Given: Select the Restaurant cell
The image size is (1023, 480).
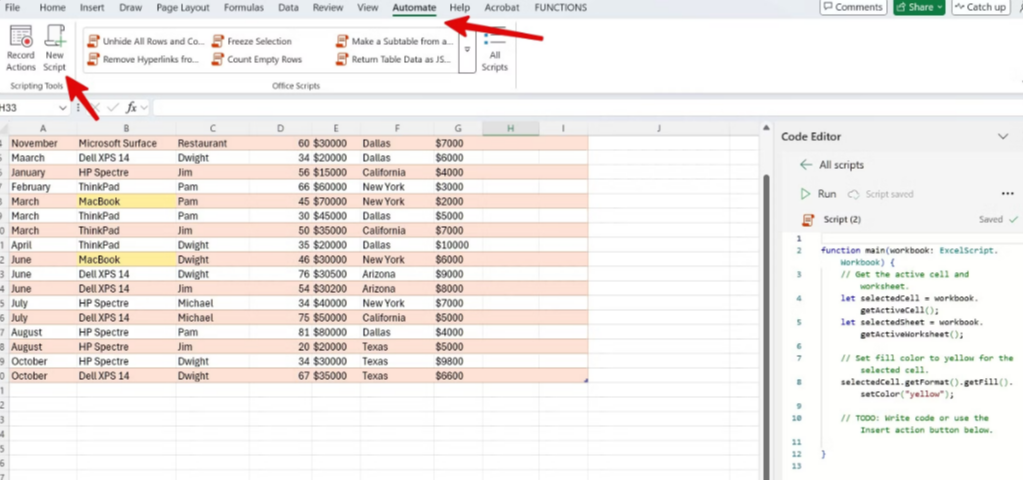Looking at the screenshot, I should pos(213,143).
